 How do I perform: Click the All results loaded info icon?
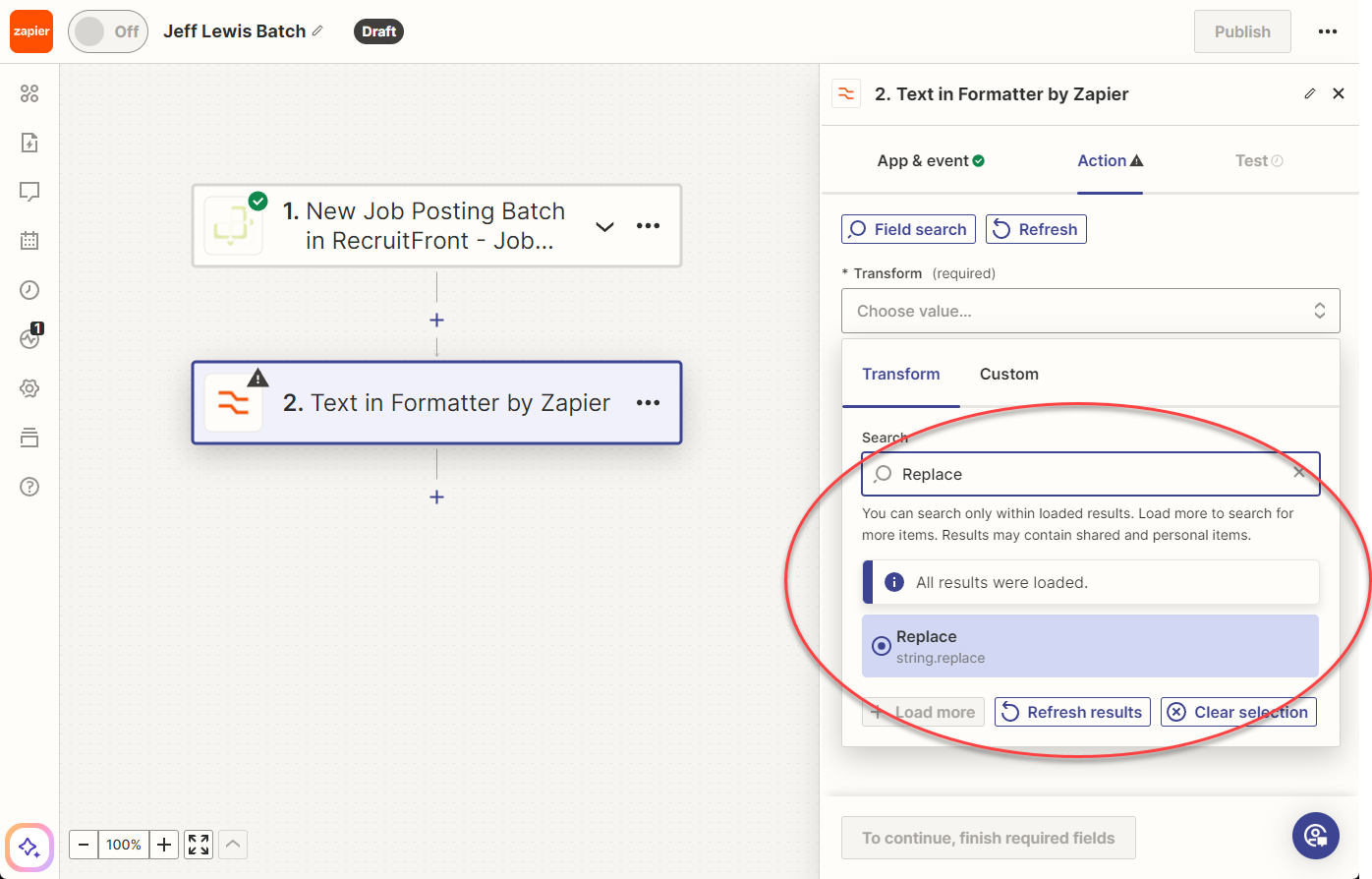pos(894,582)
